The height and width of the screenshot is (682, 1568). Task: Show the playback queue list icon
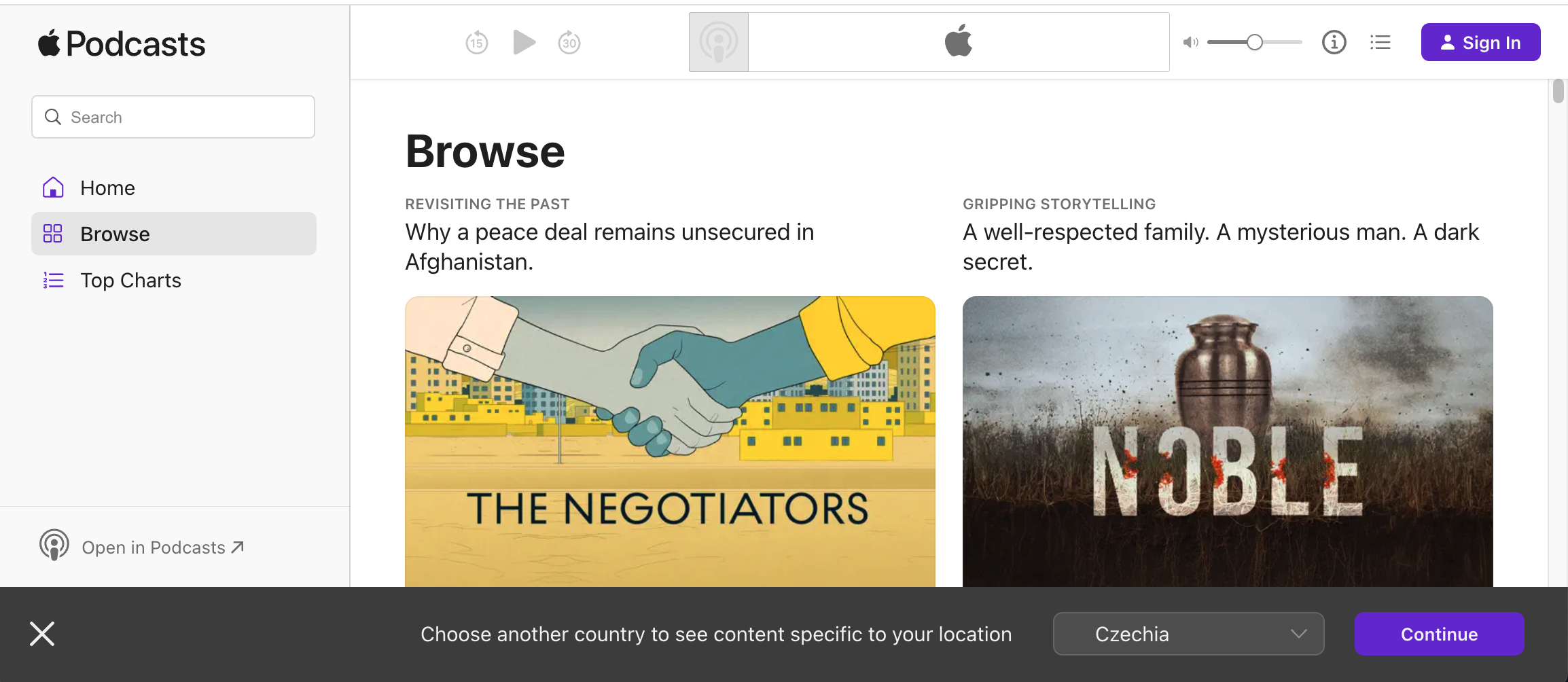(1380, 43)
